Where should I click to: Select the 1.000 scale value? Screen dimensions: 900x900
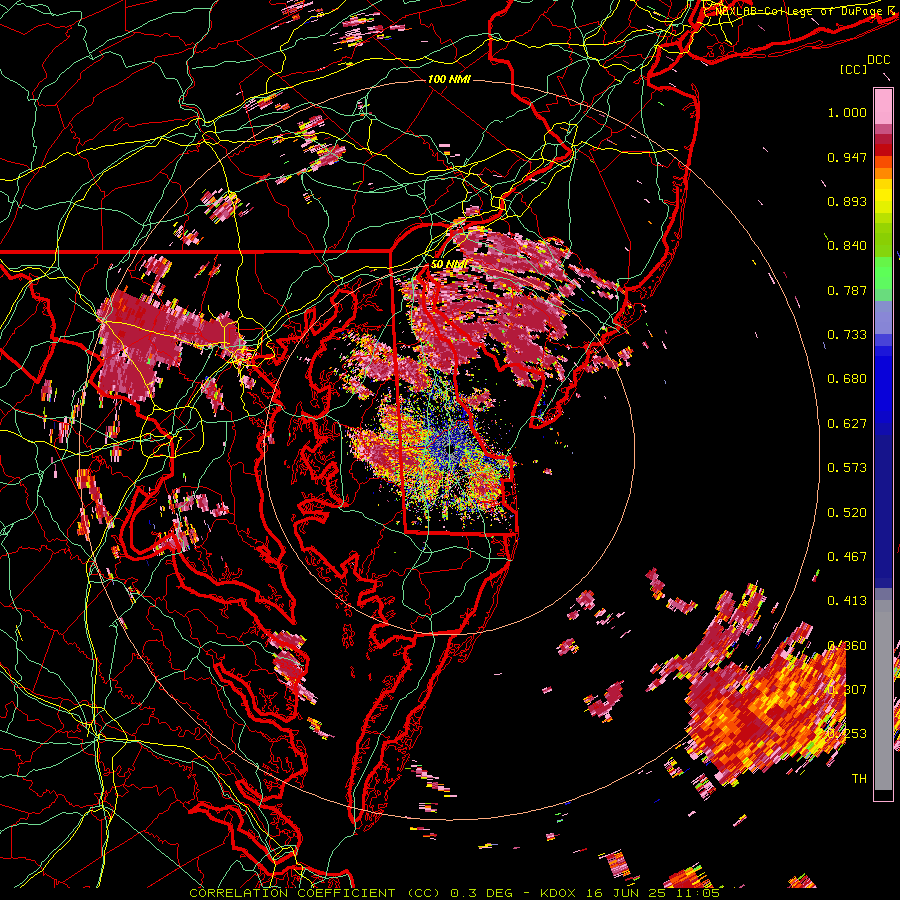847,112
